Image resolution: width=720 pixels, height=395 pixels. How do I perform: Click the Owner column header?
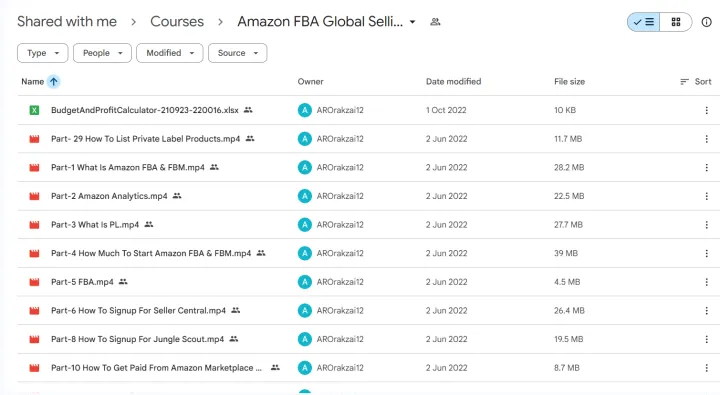pos(310,82)
